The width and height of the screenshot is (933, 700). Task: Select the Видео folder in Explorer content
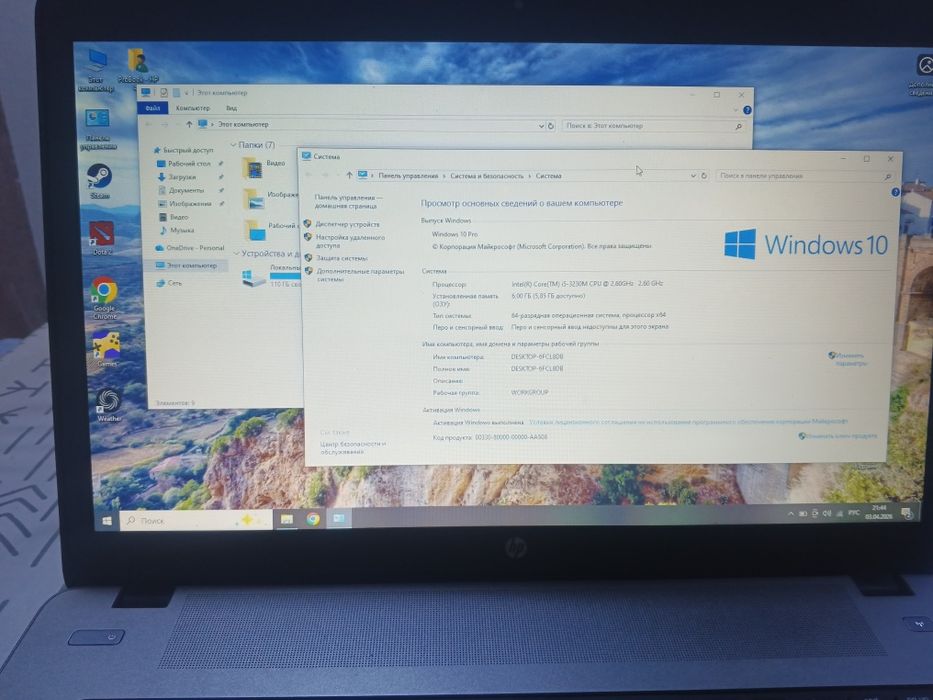pyautogui.click(x=264, y=167)
